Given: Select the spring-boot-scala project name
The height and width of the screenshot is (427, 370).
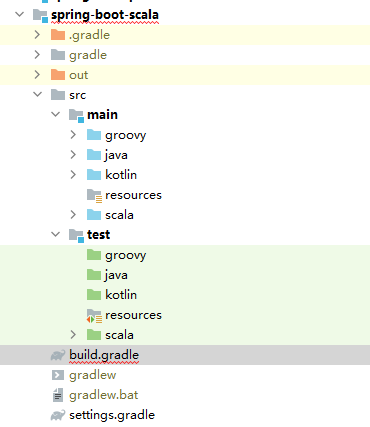Looking at the screenshot, I should pyautogui.click(x=105, y=15).
